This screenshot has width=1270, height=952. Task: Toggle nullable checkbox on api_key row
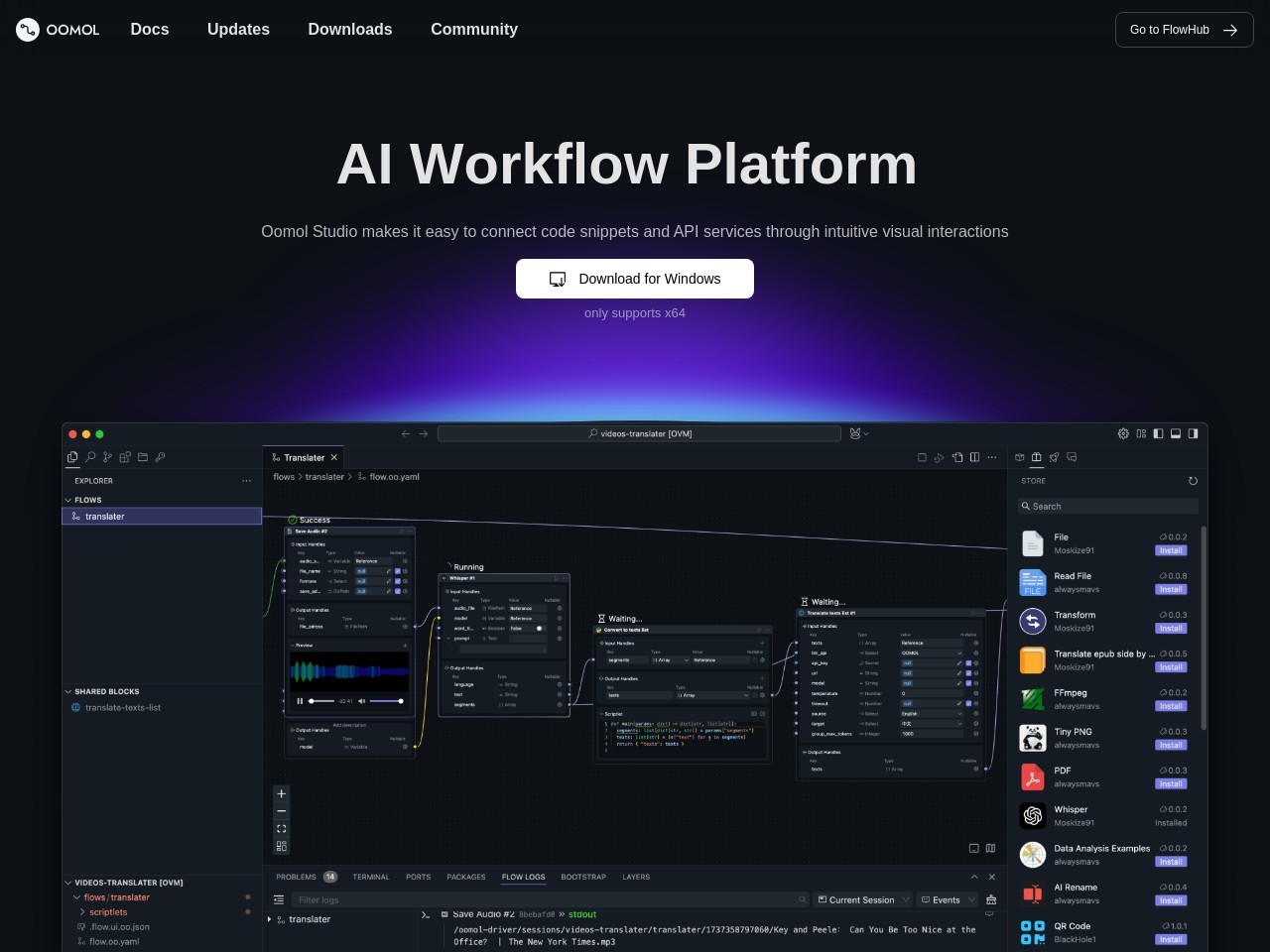tap(968, 663)
